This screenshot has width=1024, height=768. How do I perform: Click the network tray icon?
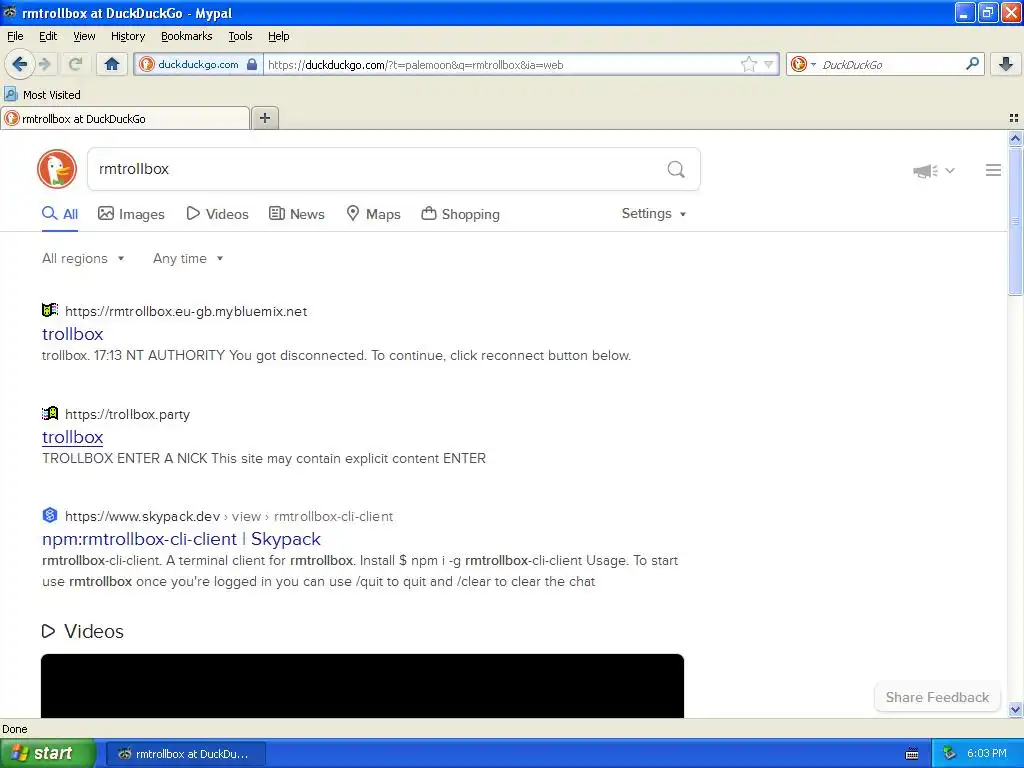pos(950,754)
